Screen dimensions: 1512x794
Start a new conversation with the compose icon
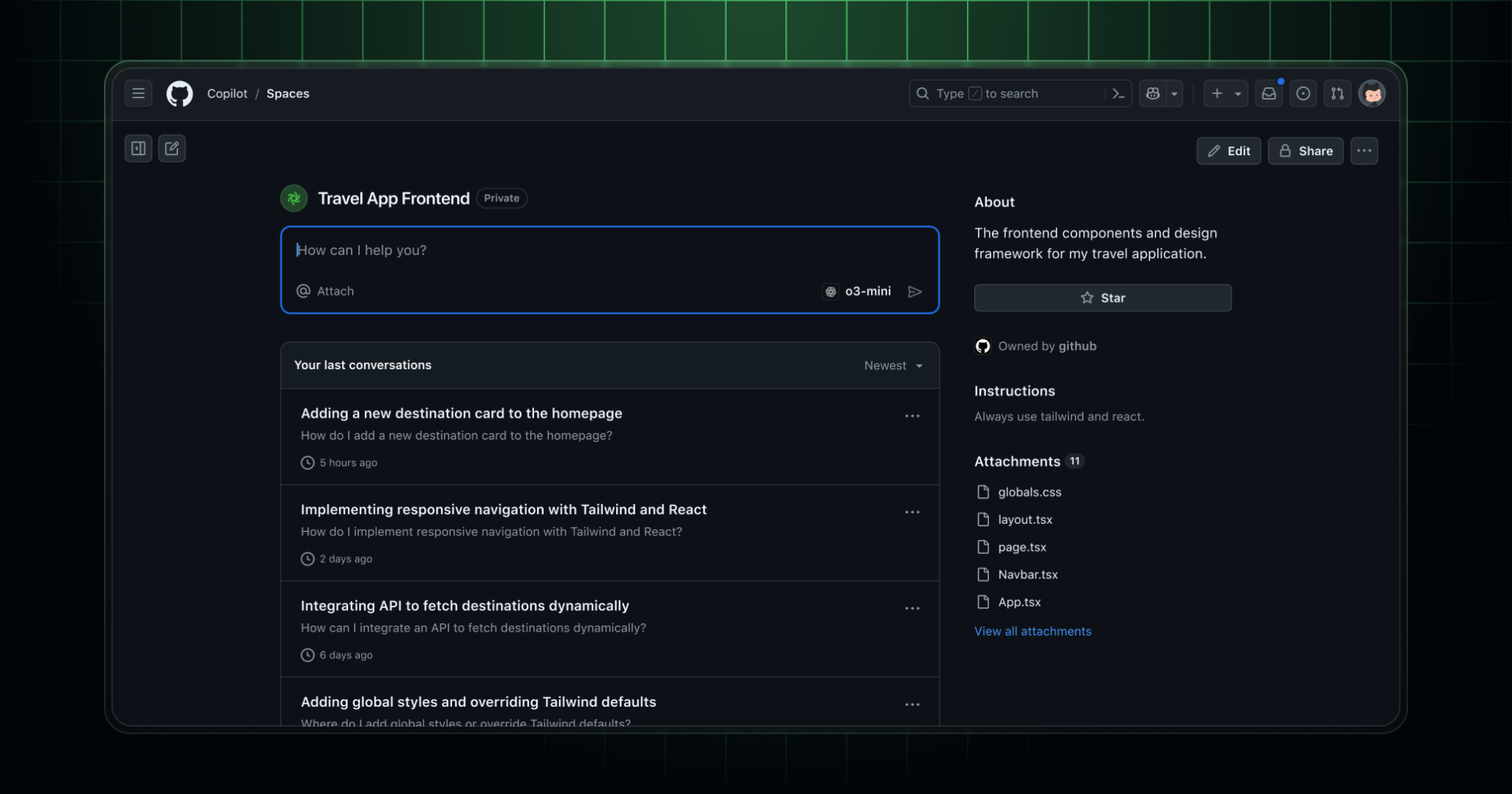pos(171,148)
